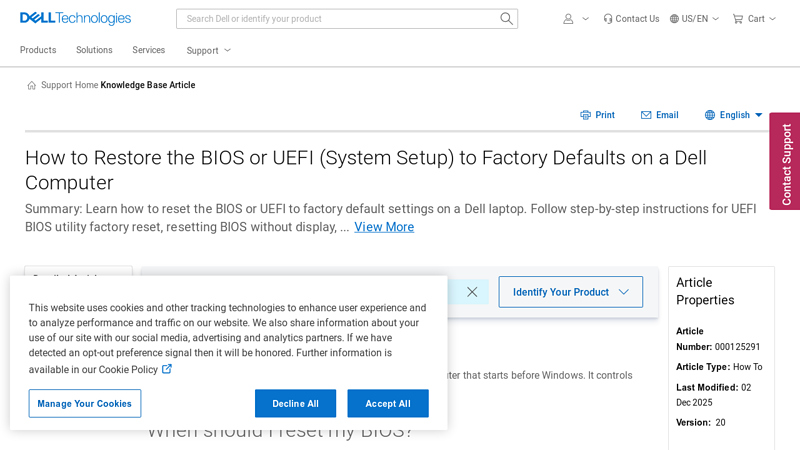
Task: Click the Last Modified date text
Action: [714, 395]
